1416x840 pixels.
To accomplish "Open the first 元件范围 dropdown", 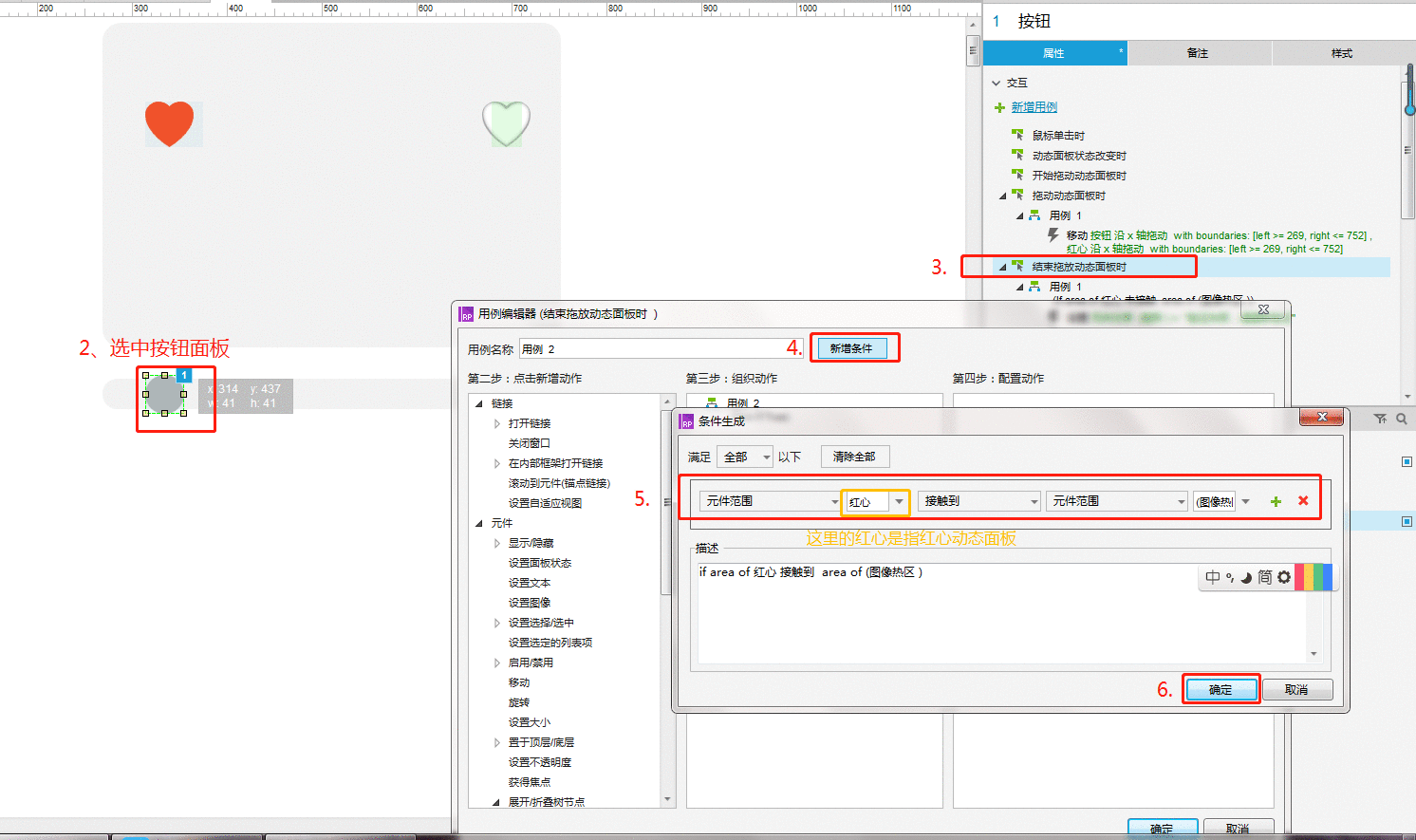I will pyautogui.click(x=770, y=501).
